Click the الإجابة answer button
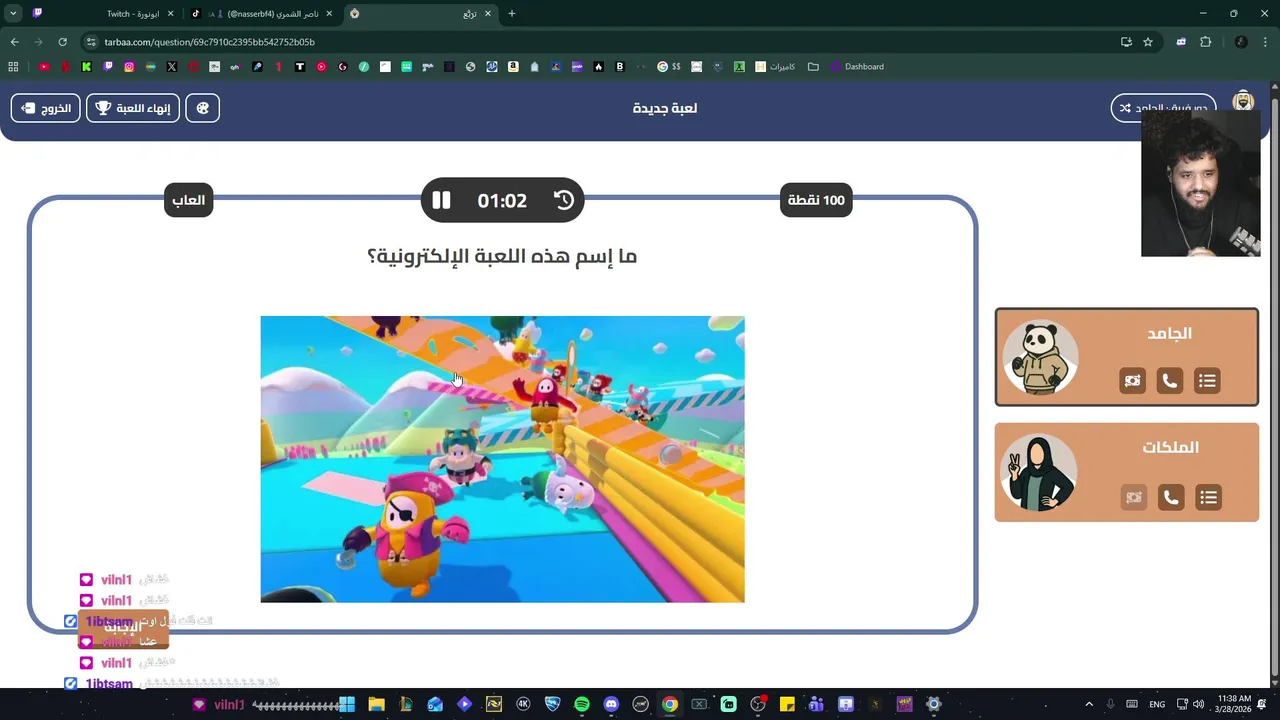 [123, 628]
